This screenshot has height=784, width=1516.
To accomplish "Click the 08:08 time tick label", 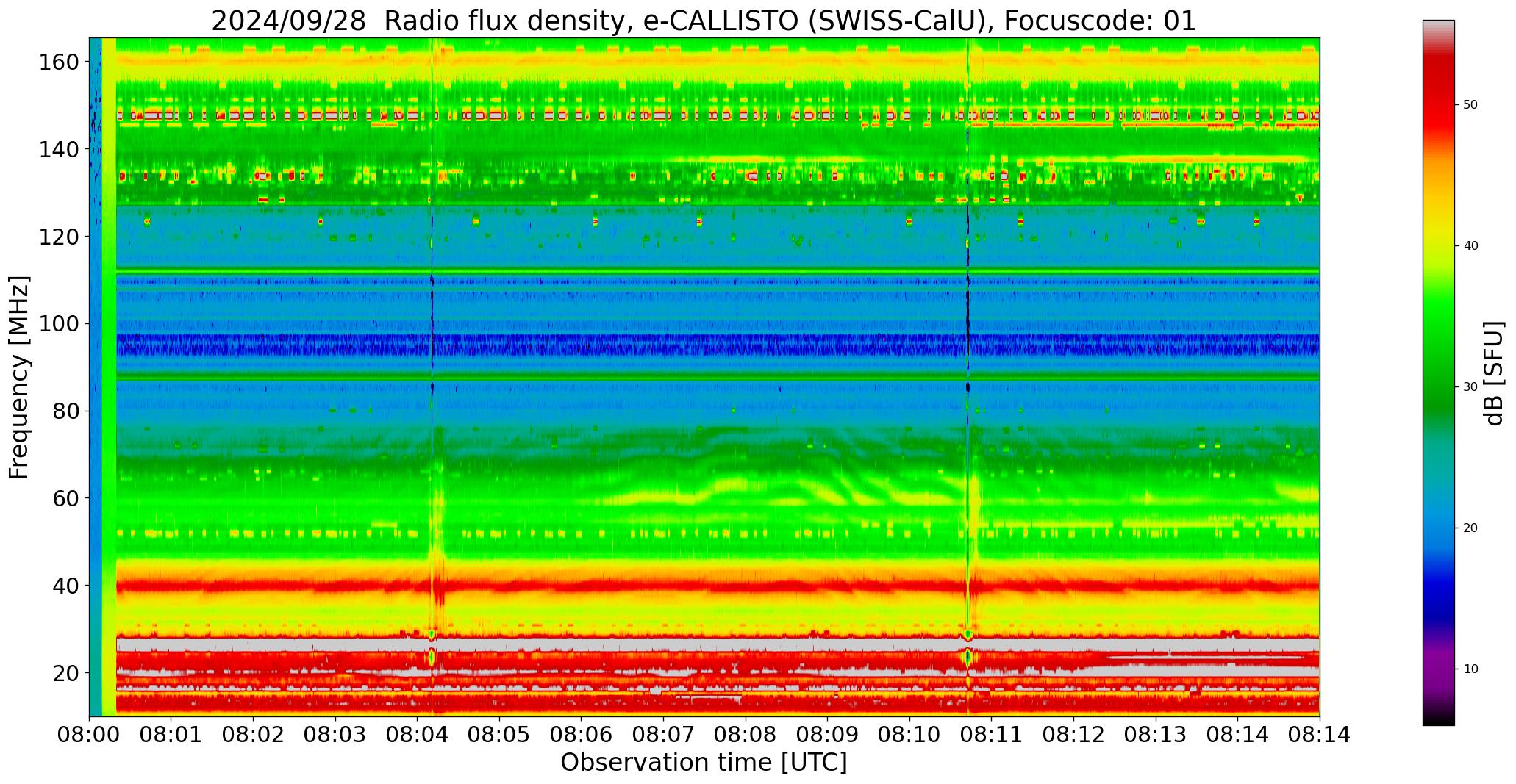I will pyautogui.click(x=746, y=736).
